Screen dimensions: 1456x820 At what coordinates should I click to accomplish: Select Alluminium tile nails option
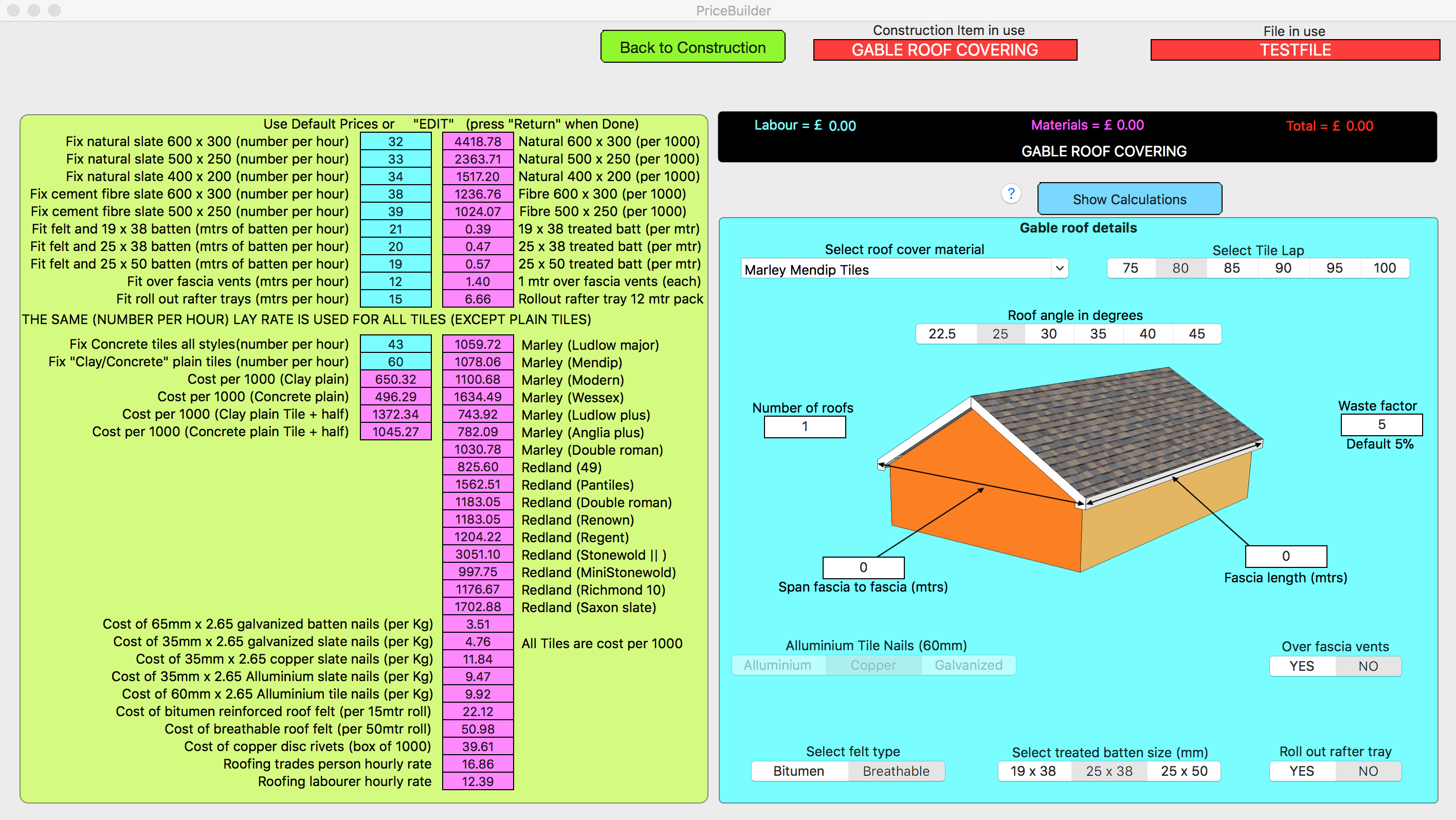click(778, 665)
